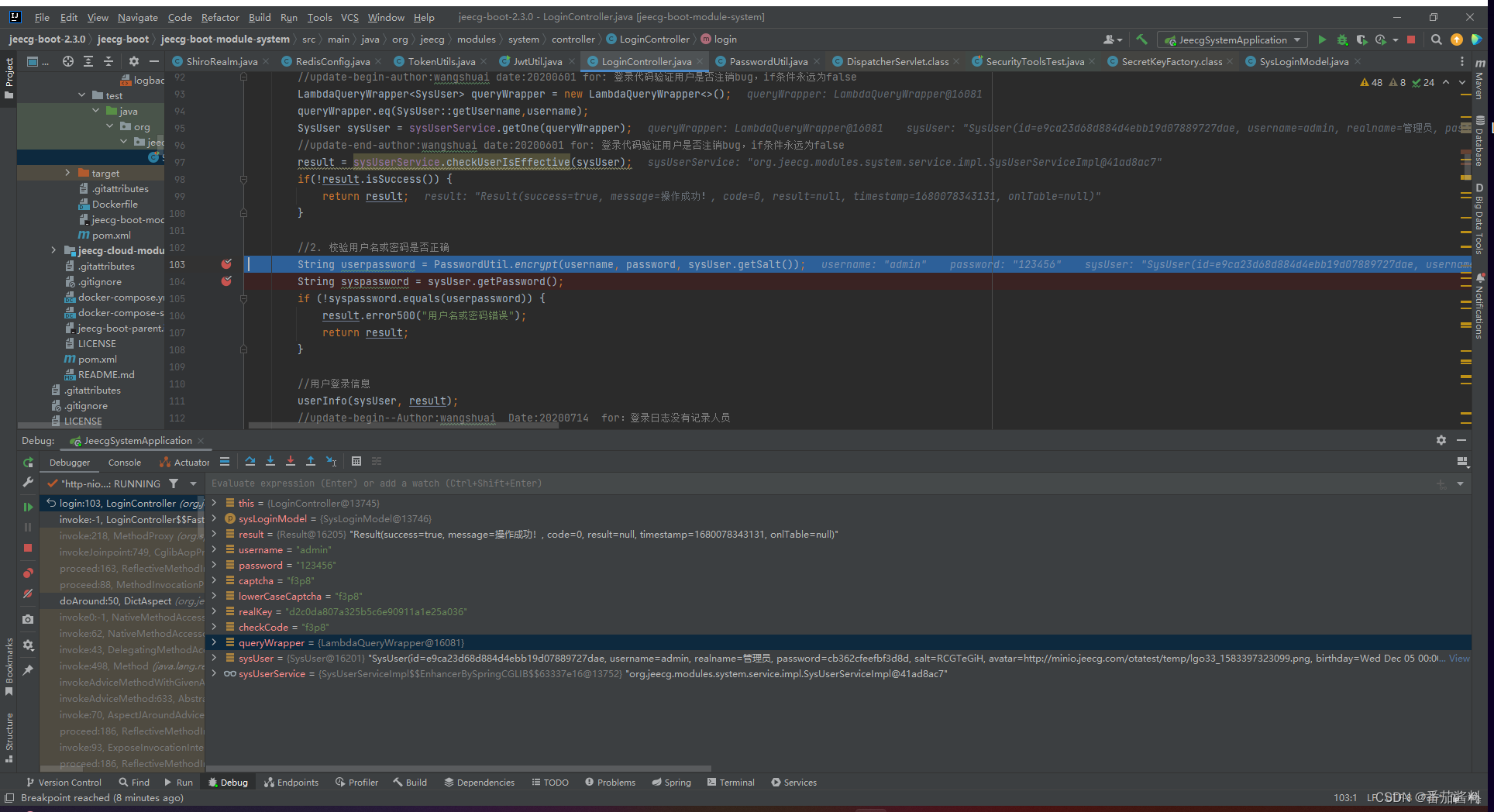
Task: Open Evaluate Expression calculator icon
Action: coord(356,461)
